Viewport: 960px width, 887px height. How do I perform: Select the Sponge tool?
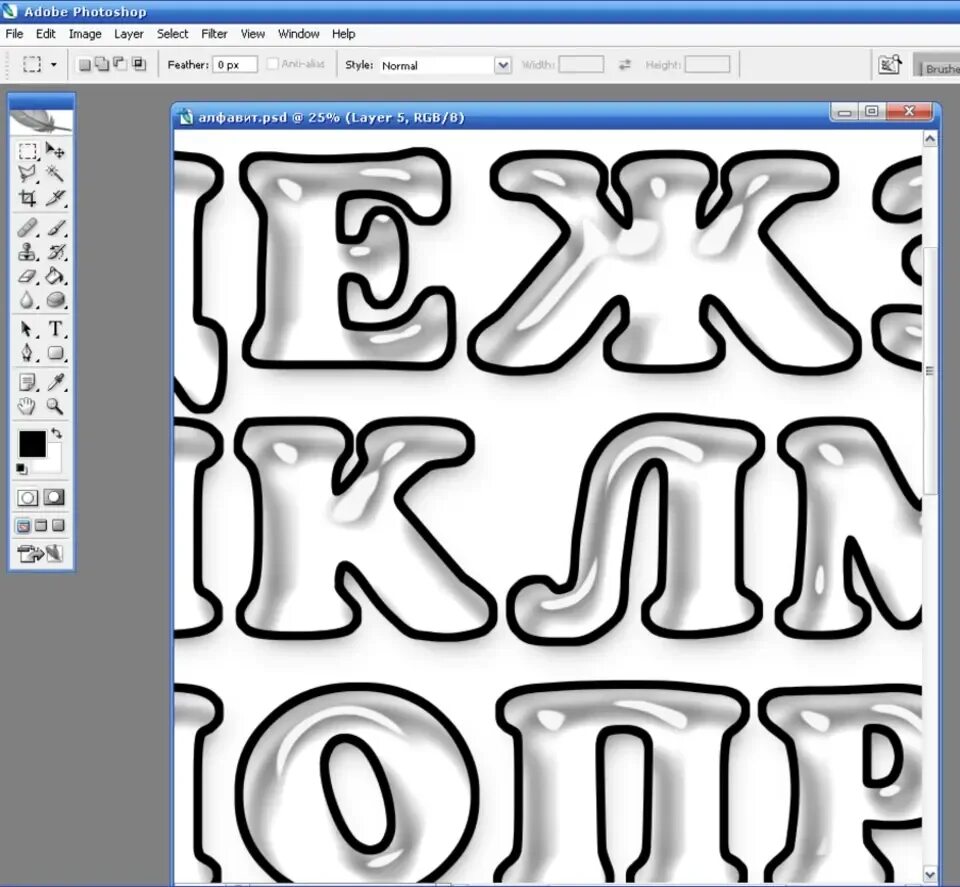(x=55, y=299)
